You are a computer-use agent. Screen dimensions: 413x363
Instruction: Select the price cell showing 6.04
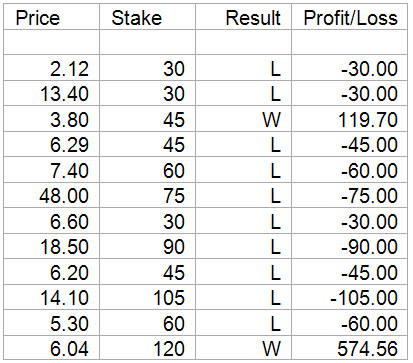[52, 347]
